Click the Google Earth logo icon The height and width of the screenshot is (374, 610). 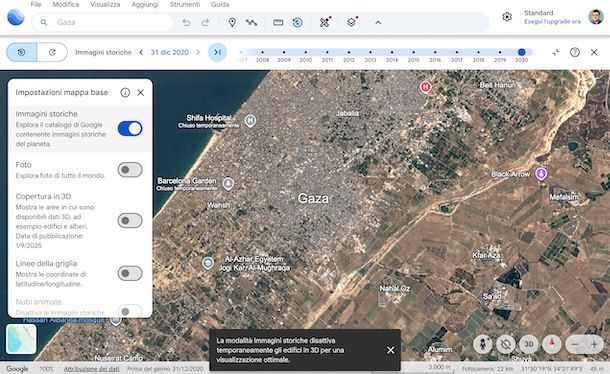(x=16, y=17)
